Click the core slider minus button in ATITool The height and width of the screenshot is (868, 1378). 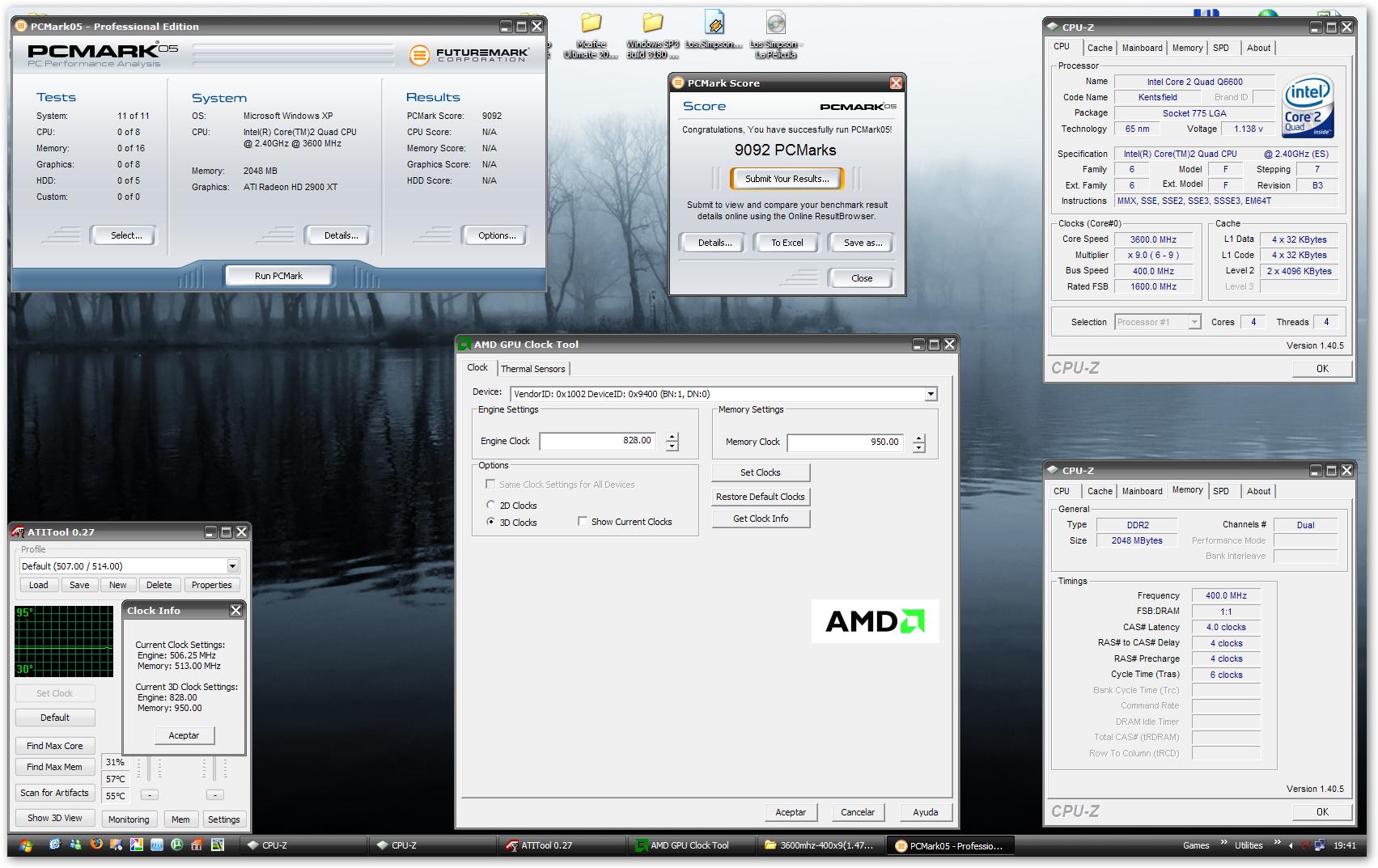tap(150, 795)
